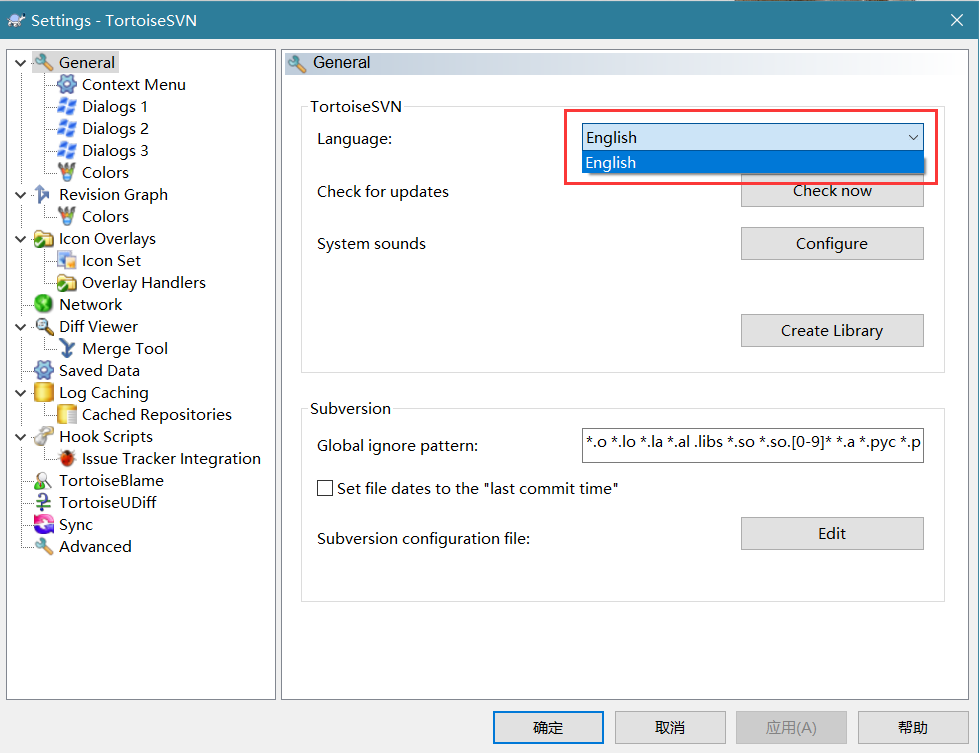Click the General wrench icon in tree
The height and width of the screenshot is (753, 979).
click(x=44, y=62)
